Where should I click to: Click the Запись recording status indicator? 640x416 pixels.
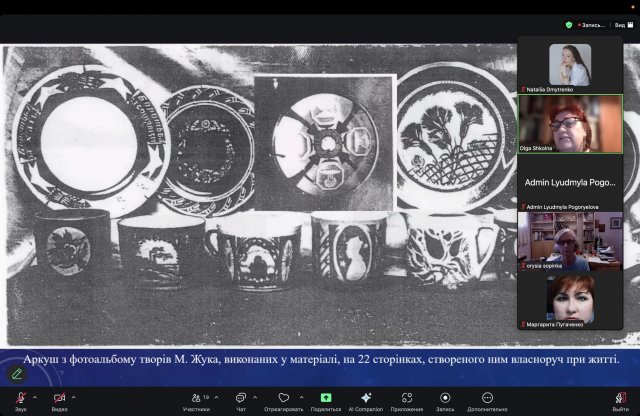593,24
